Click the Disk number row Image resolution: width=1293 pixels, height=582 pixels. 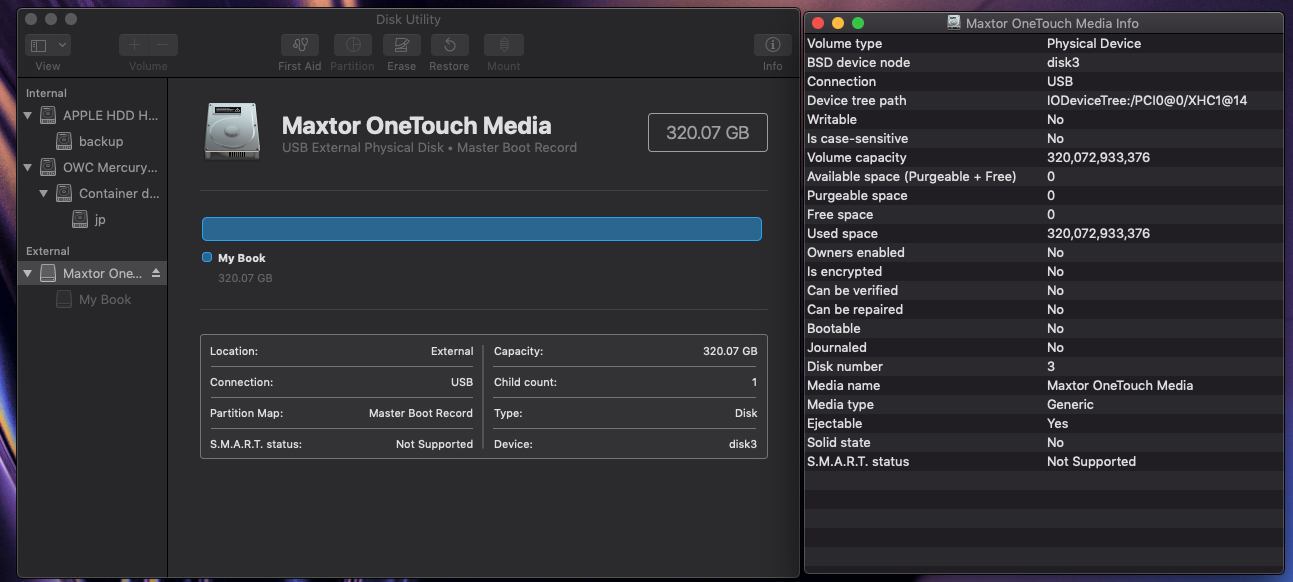tap(1044, 366)
